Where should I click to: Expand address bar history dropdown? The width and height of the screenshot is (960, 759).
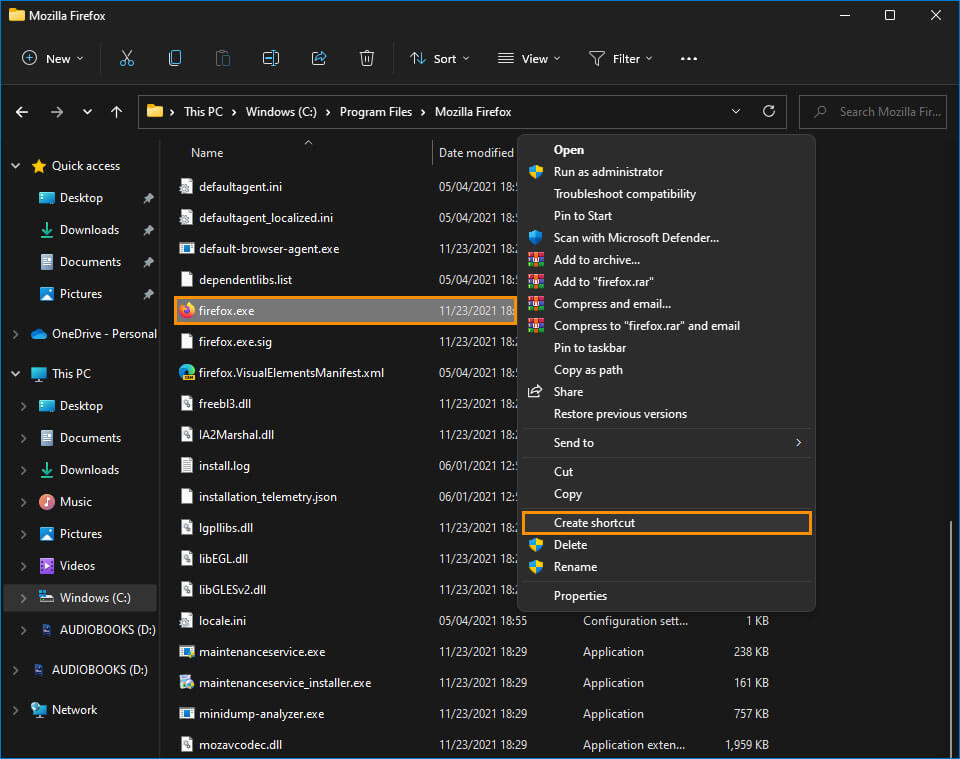click(x=736, y=111)
